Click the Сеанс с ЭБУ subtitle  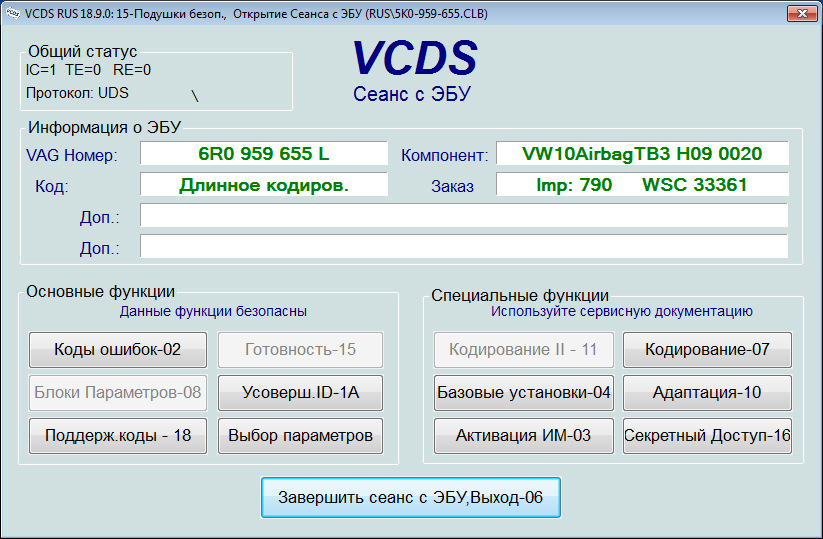click(x=412, y=94)
